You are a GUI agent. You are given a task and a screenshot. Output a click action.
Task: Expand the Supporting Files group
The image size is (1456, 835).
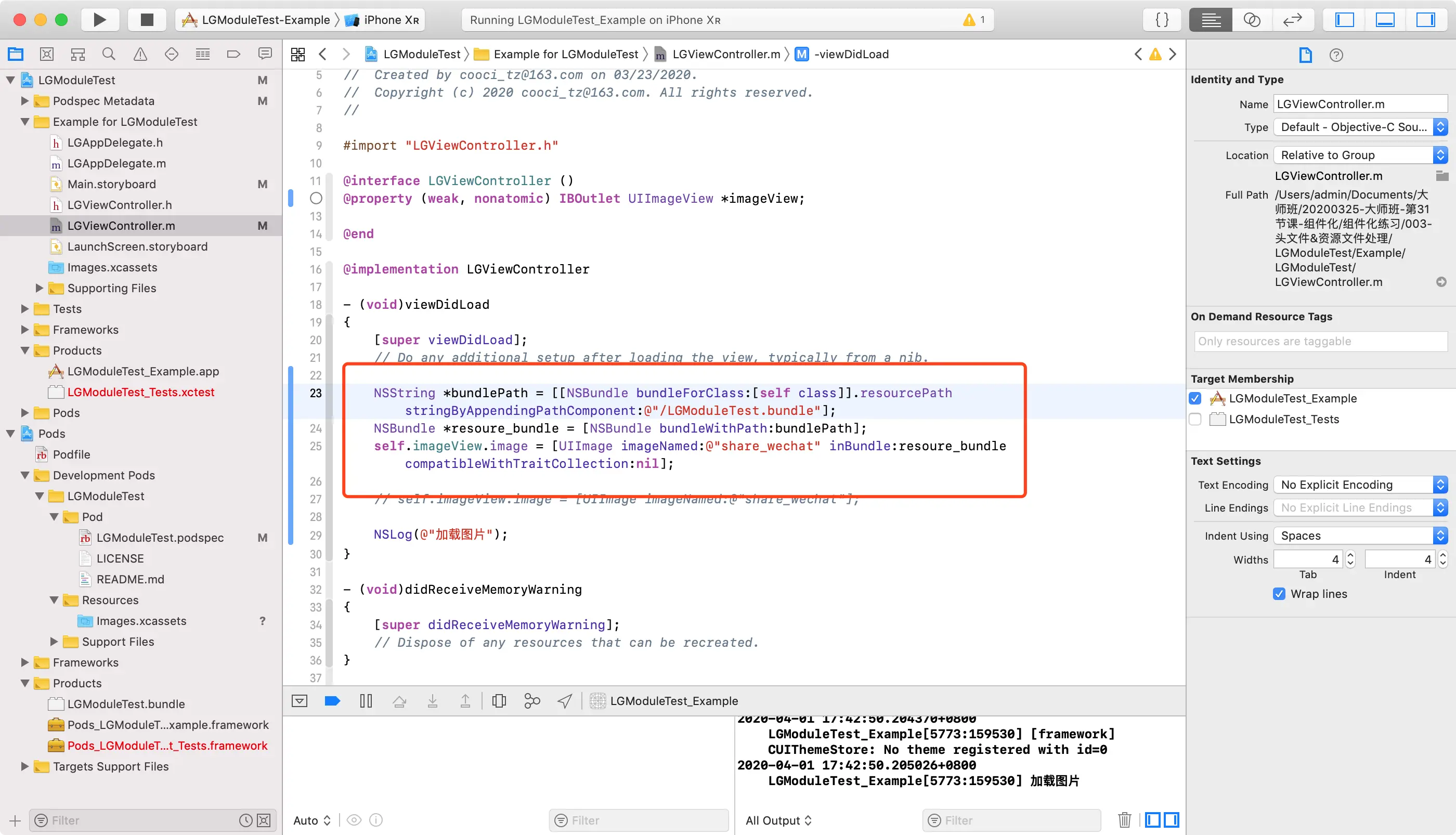point(40,288)
